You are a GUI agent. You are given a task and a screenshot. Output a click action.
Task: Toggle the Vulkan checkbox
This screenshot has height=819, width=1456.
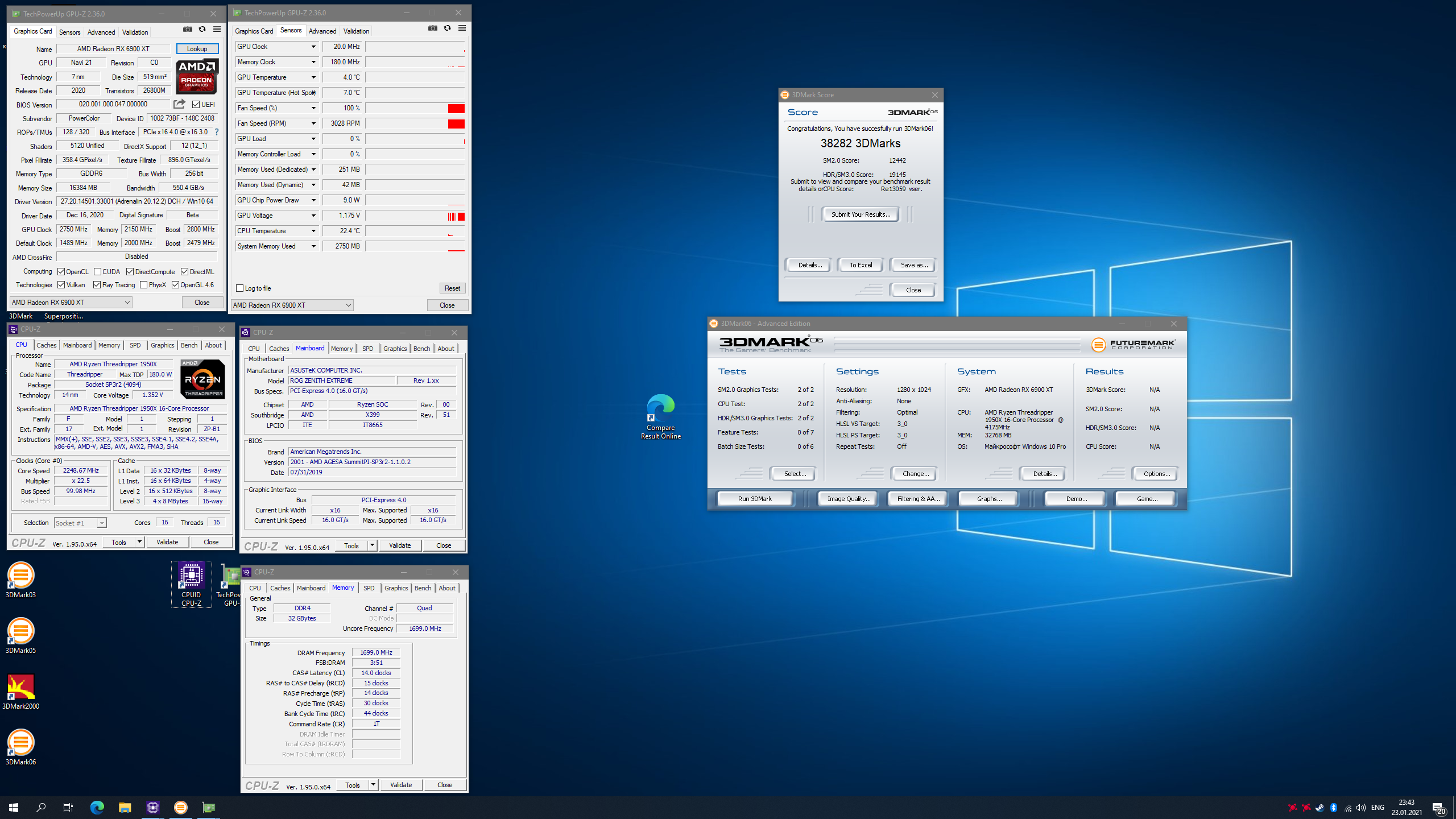tap(61, 285)
